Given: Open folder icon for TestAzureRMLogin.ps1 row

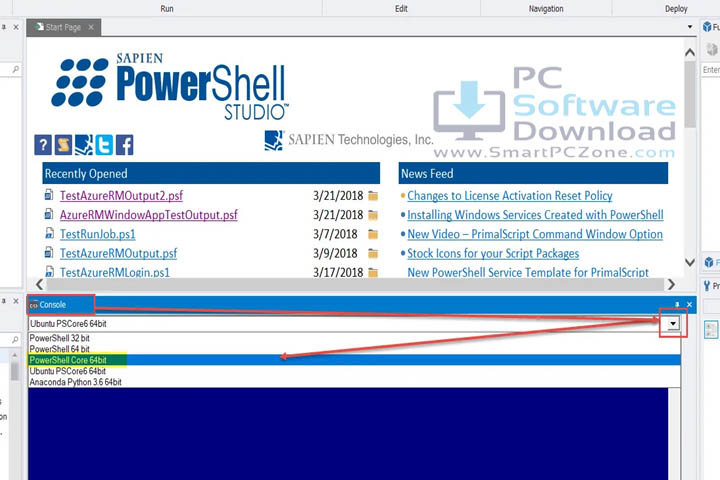Looking at the screenshot, I should tap(373, 272).
